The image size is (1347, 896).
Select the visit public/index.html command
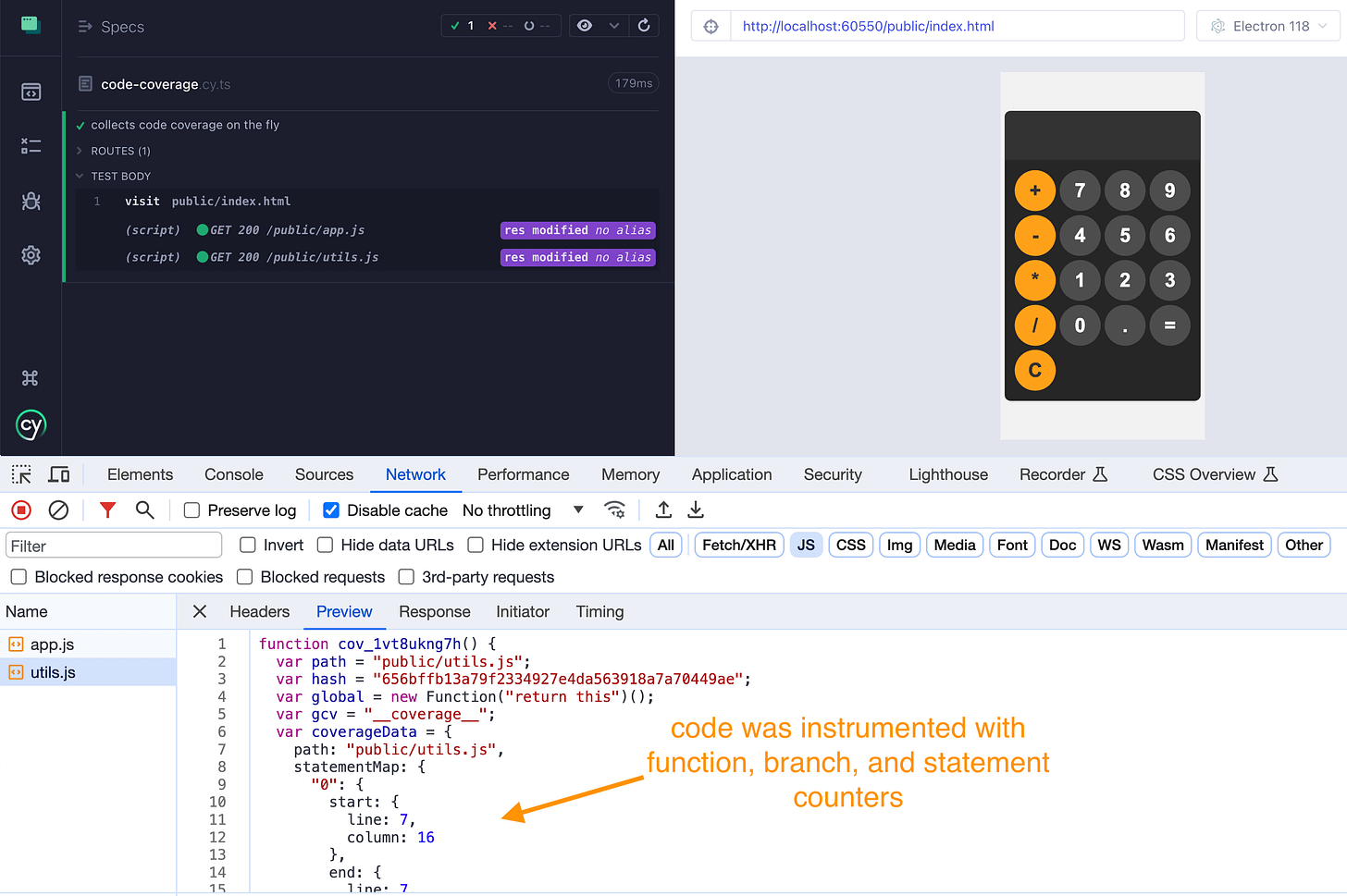[x=368, y=202]
